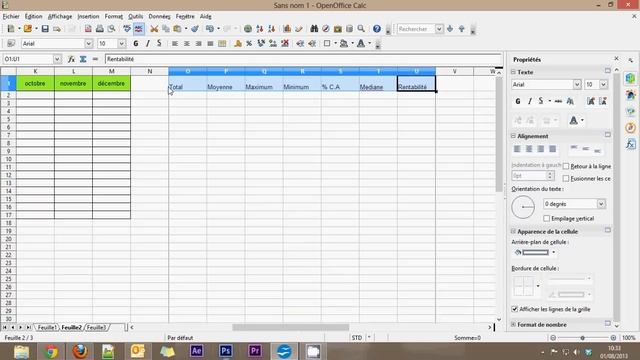Toggle Underline S button in toolbar
The image size is (640, 360).
click(x=159, y=44)
